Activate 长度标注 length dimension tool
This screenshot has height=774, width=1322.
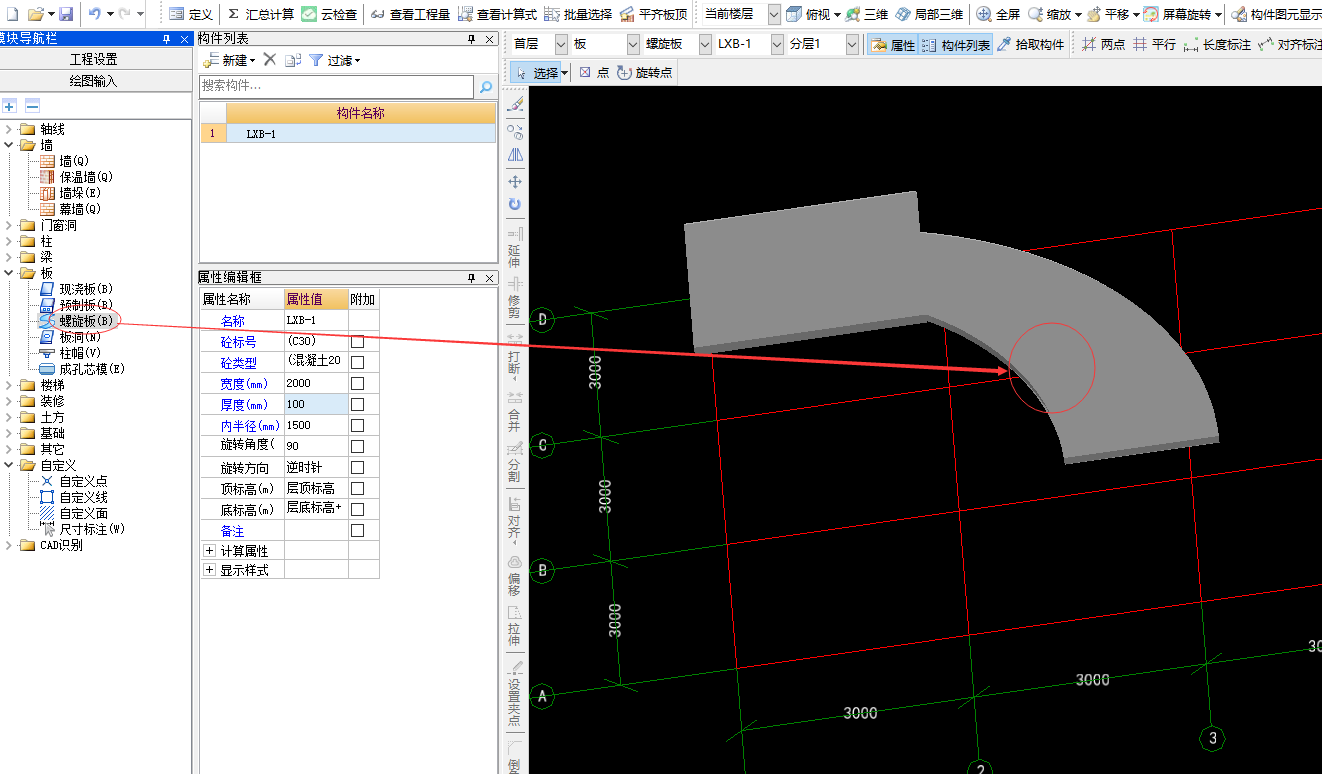click(x=1217, y=45)
